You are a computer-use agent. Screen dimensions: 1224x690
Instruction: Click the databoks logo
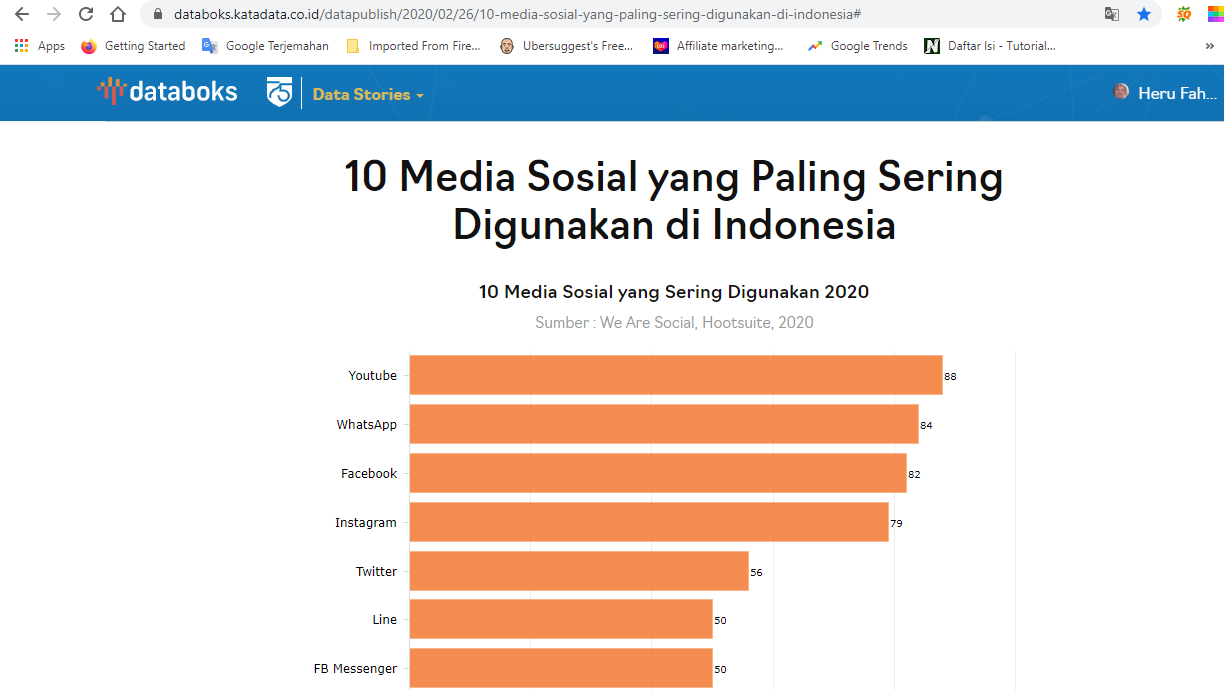tap(167, 92)
